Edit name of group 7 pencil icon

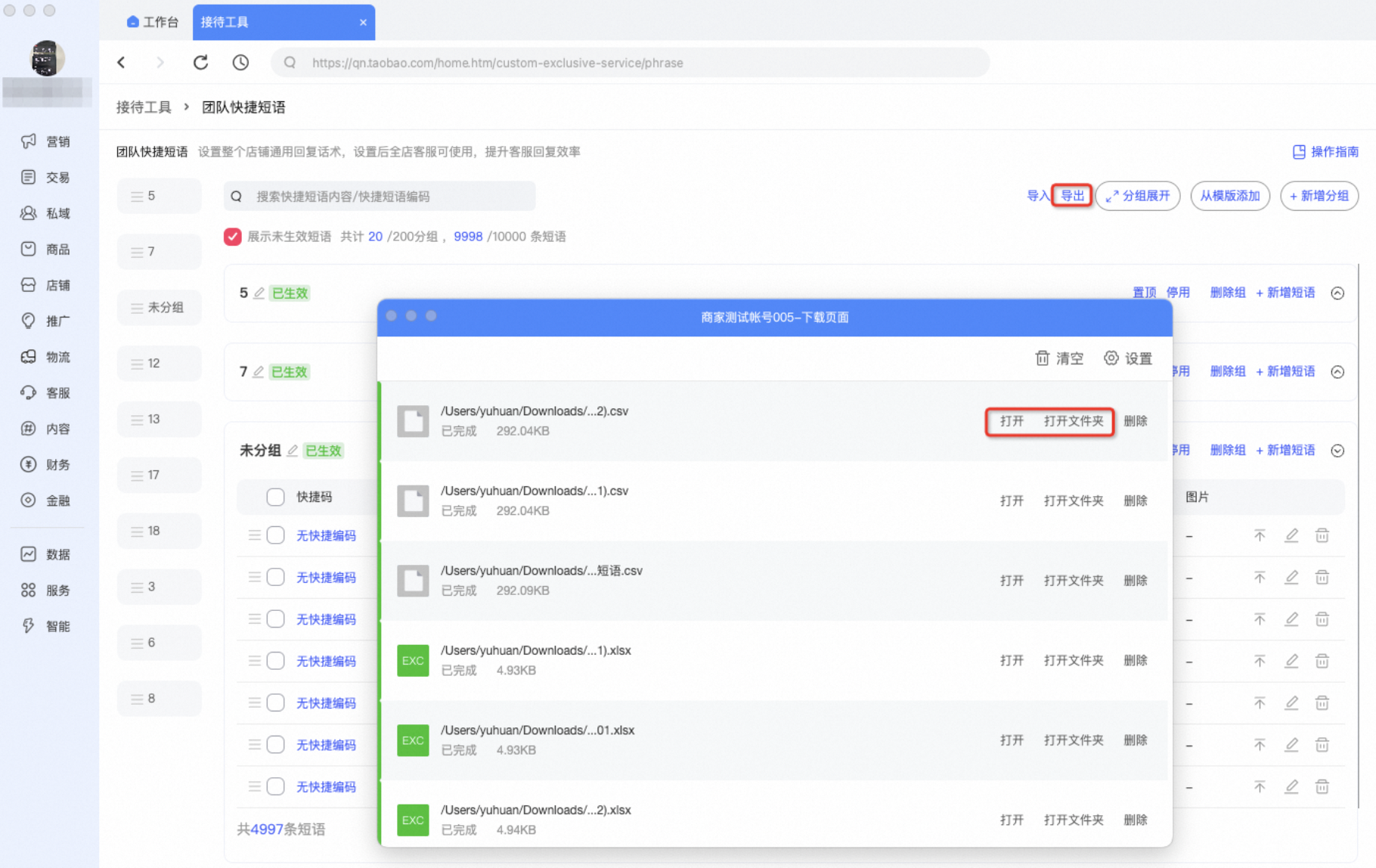(258, 372)
